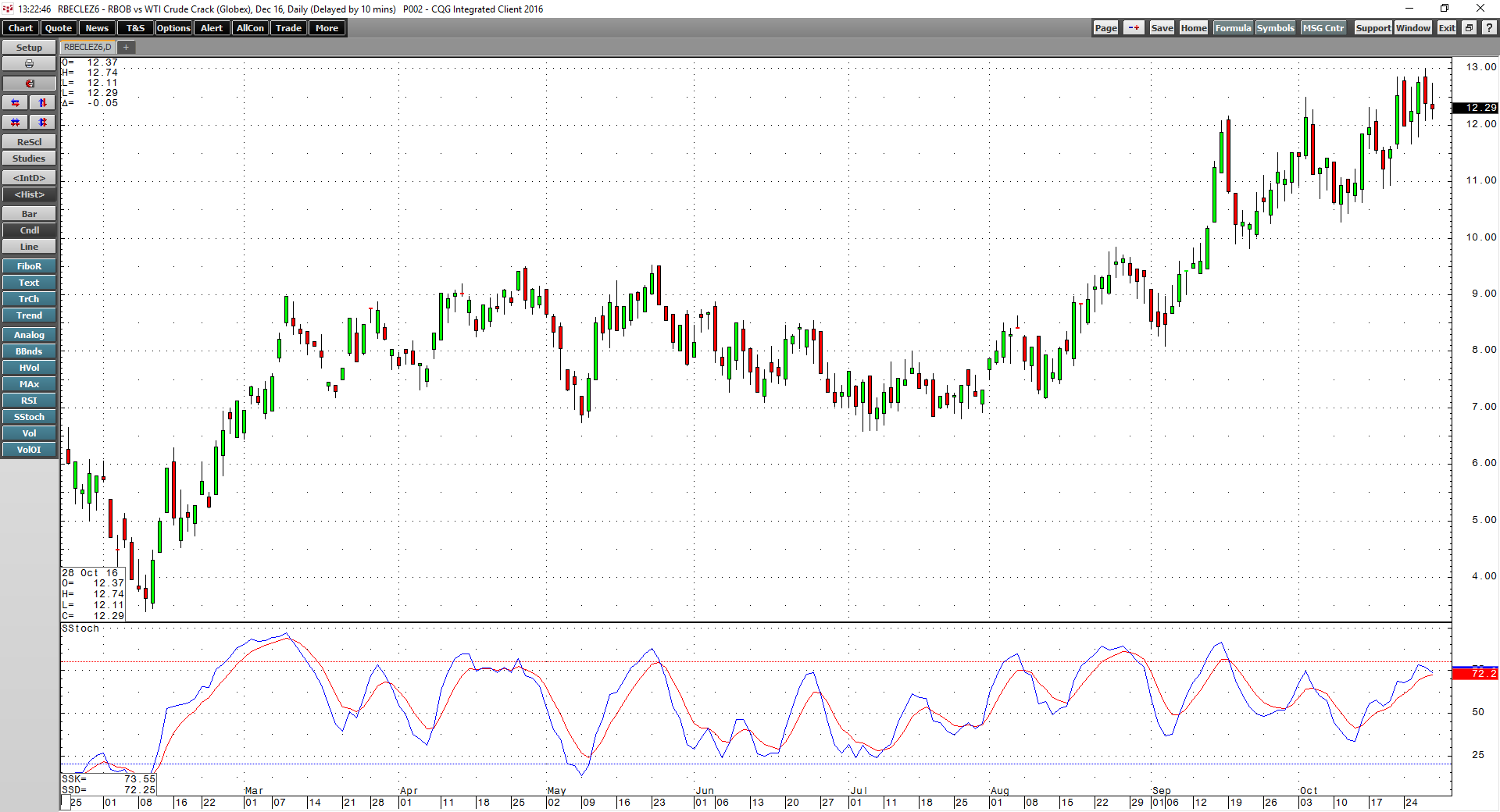Add the BBnds Bollinger Bands study
Image resolution: width=1500 pixels, height=812 pixels.
(29, 351)
